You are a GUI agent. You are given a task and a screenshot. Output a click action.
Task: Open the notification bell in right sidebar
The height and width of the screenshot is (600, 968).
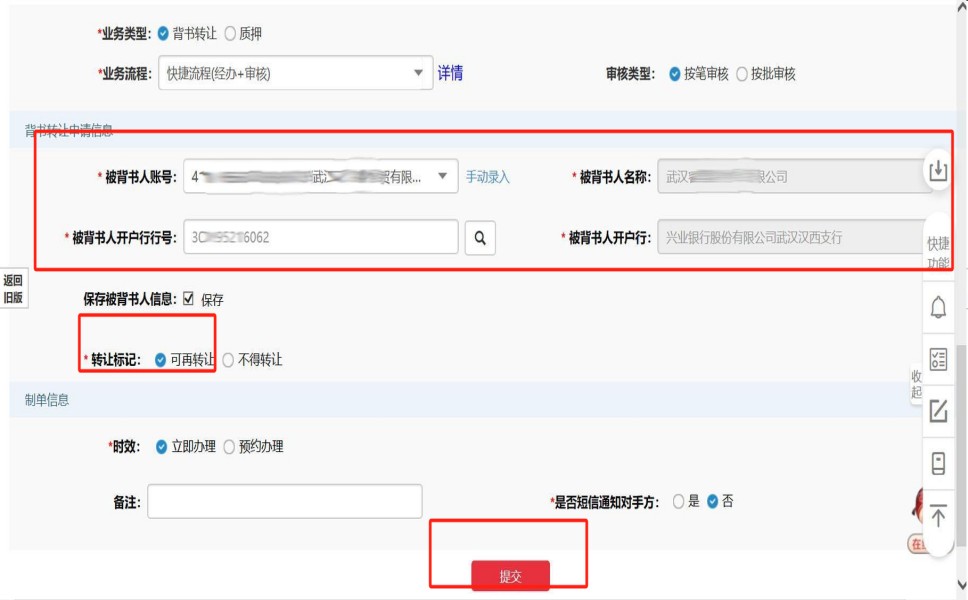[x=938, y=307]
